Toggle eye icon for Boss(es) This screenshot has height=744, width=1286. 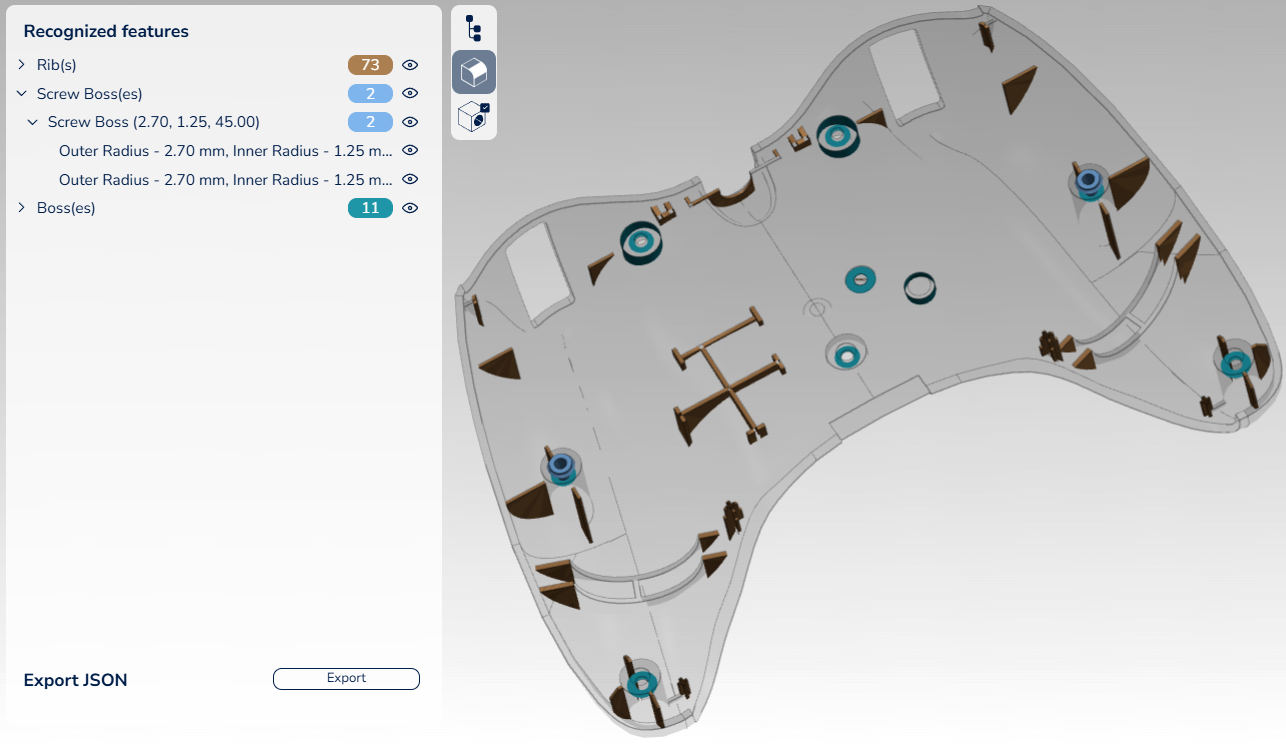pos(410,208)
